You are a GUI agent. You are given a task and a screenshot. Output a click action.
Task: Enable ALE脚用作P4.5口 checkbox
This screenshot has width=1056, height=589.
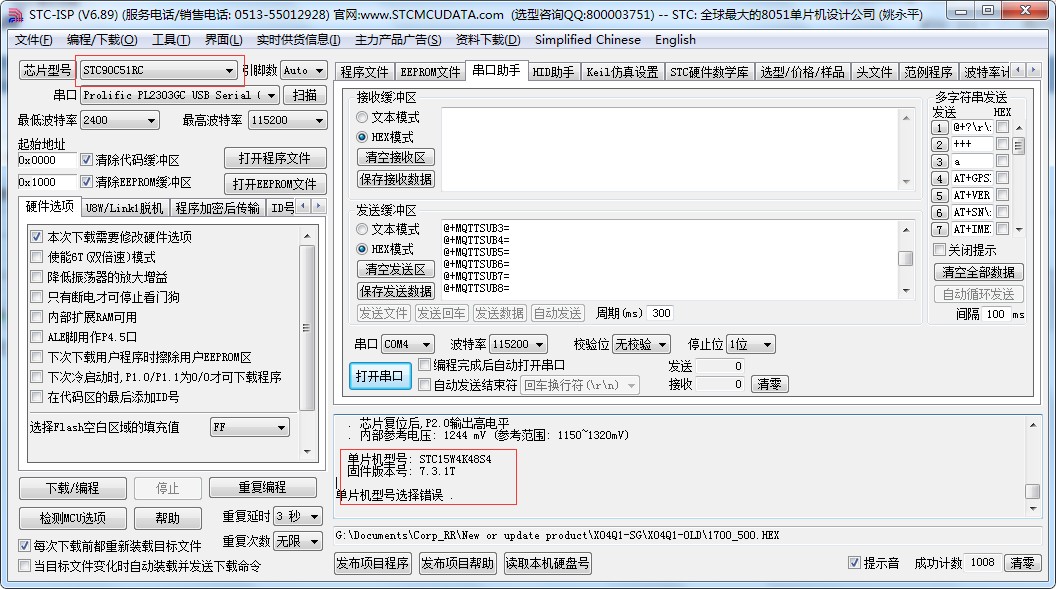pyautogui.click(x=37, y=337)
